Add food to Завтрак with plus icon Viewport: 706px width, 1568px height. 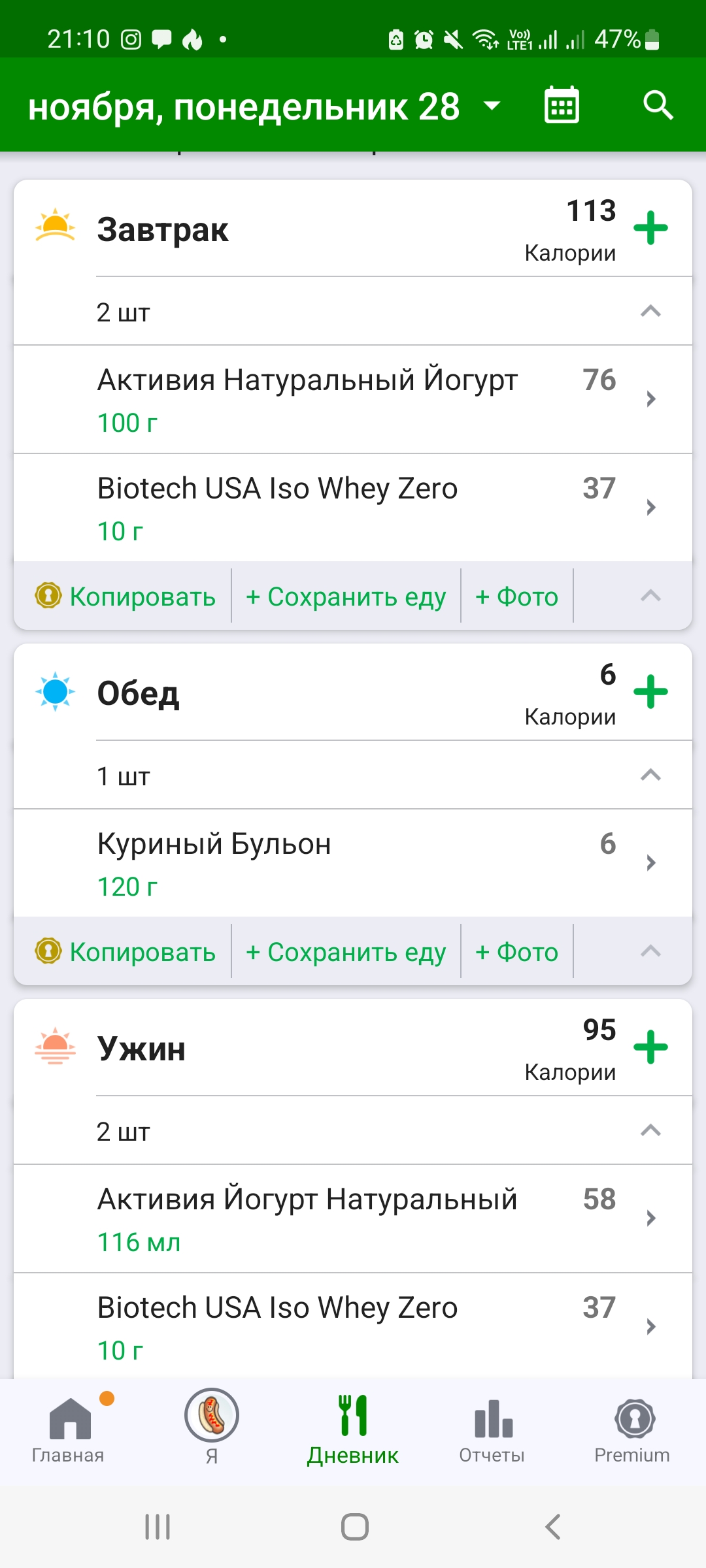pos(650,228)
